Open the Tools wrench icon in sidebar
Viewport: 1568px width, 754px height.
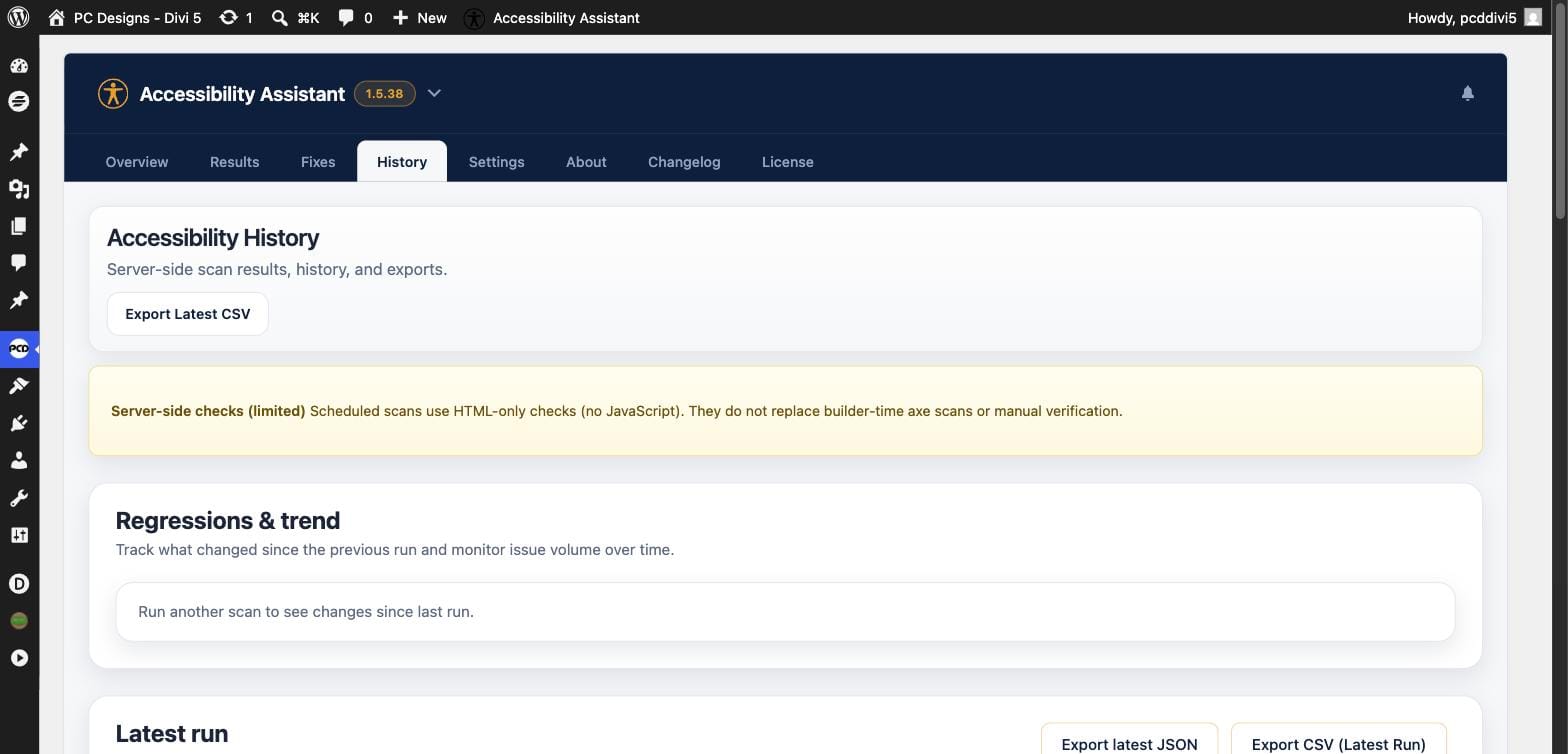(x=19, y=498)
